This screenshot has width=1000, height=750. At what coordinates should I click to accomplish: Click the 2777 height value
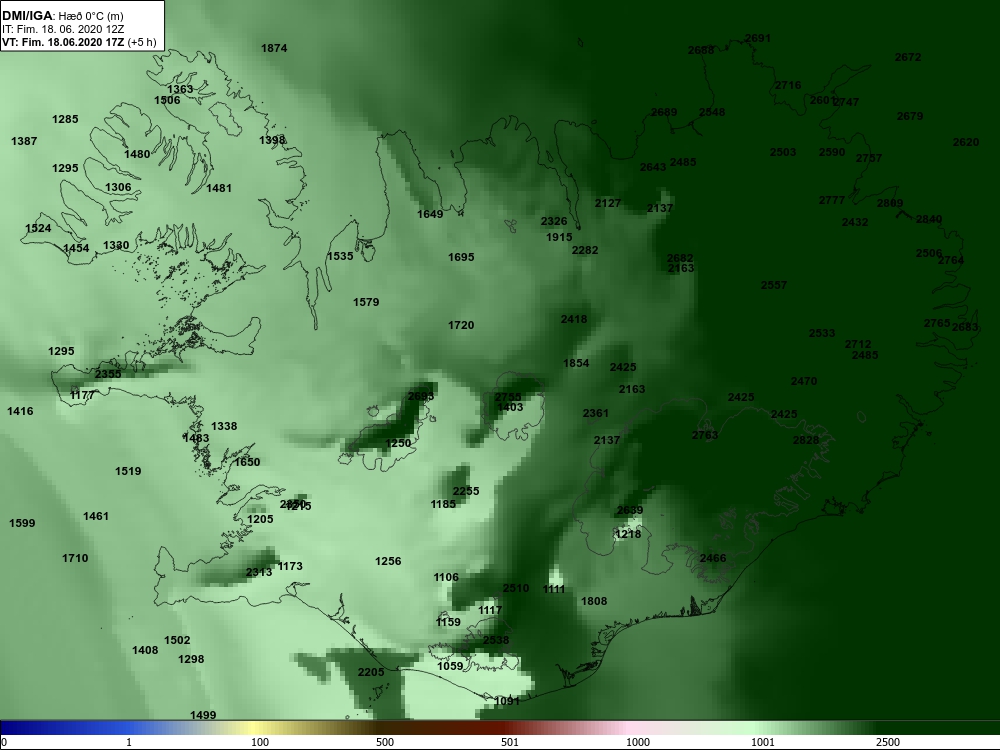tap(832, 200)
